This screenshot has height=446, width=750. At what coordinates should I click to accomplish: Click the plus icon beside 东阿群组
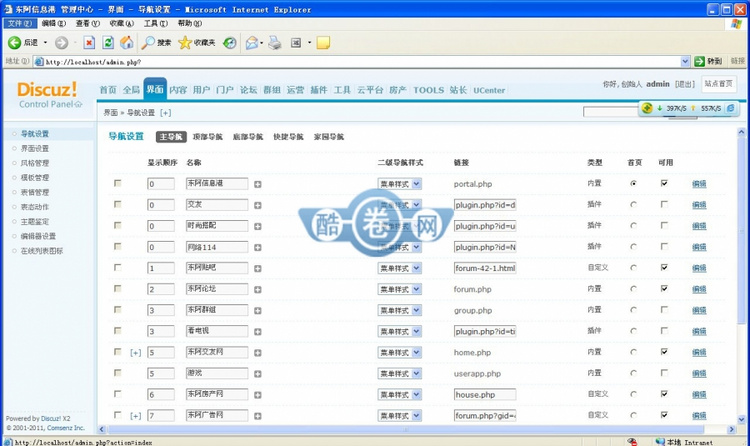coord(257,311)
